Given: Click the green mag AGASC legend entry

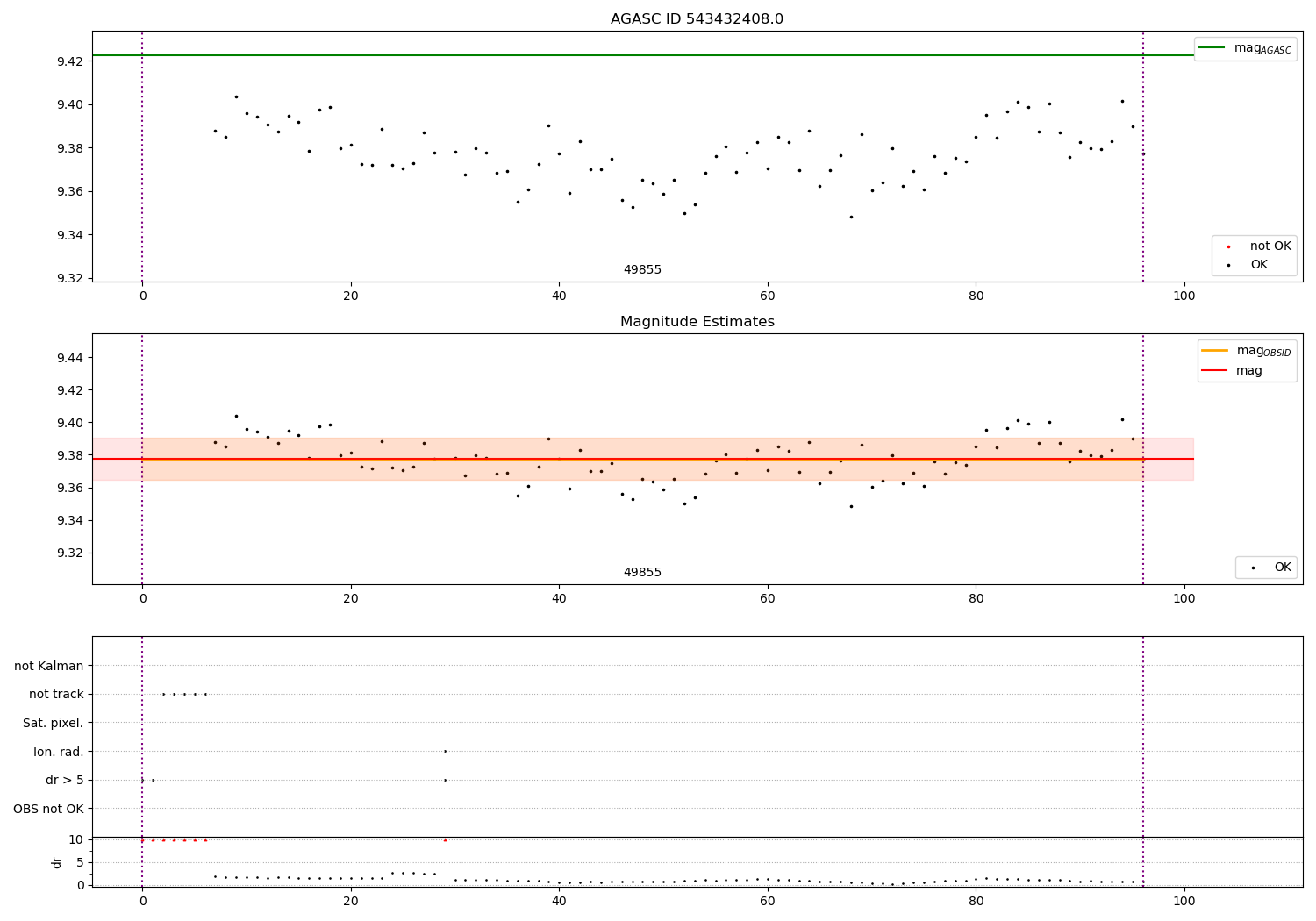Looking at the screenshot, I should click(1245, 48).
